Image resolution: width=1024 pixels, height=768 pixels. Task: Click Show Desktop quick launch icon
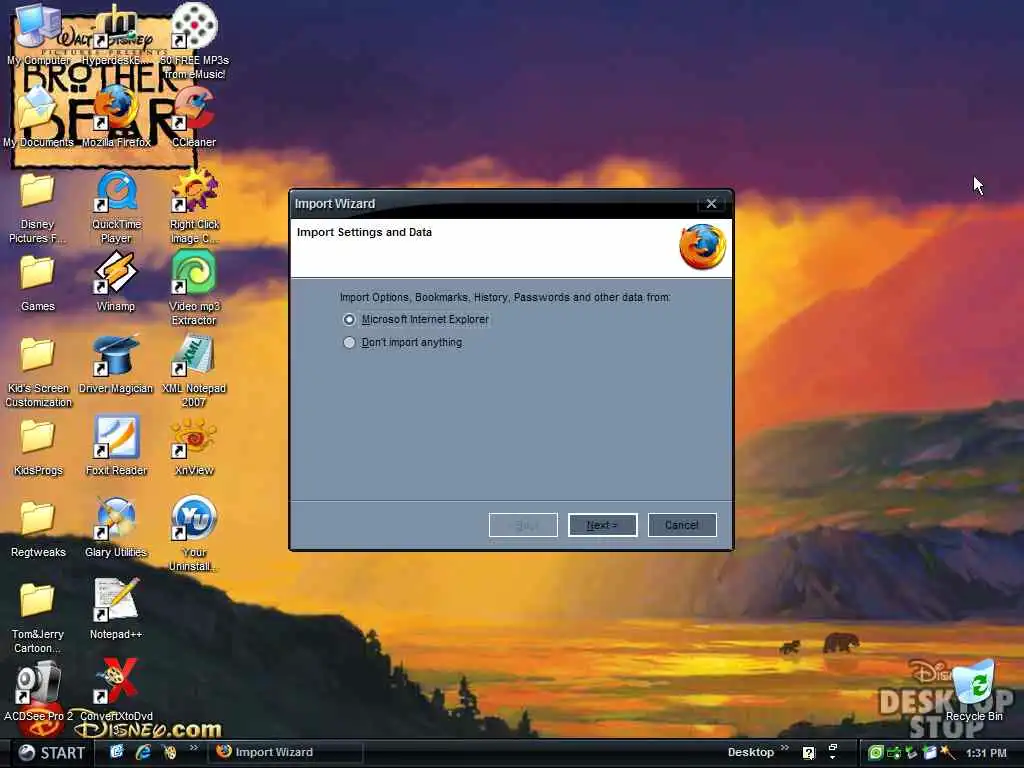pyautogui.click(x=116, y=752)
